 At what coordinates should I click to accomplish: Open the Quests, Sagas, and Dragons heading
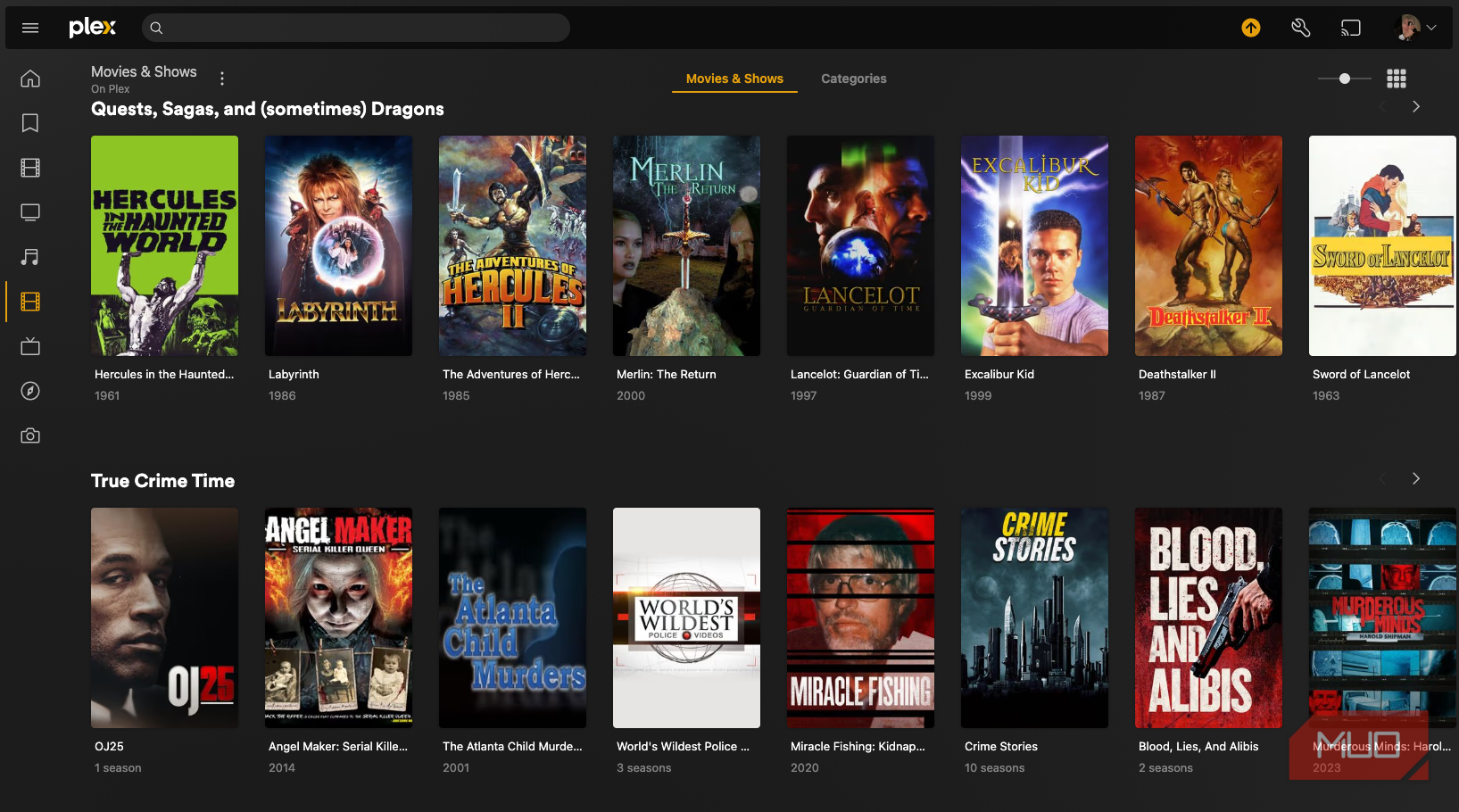point(268,109)
